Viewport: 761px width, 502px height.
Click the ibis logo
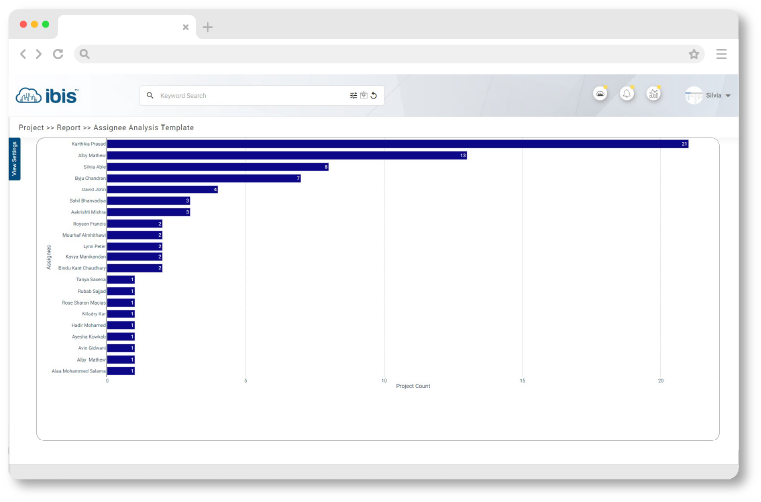pyautogui.click(x=47, y=95)
